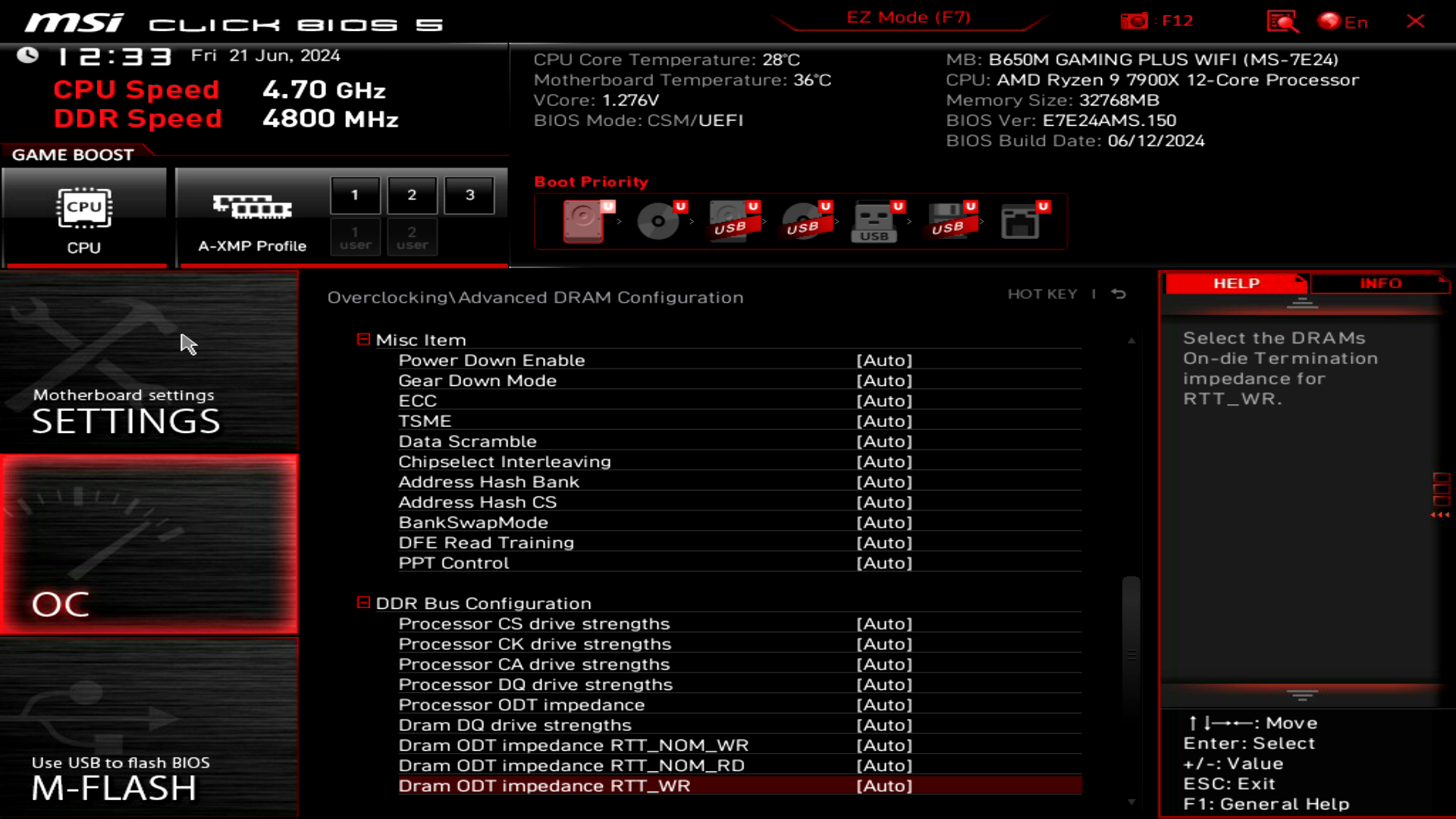Click the USB flash drive boot icon
The width and height of the screenshot is (1456, 819).
(x=876, y=221)
